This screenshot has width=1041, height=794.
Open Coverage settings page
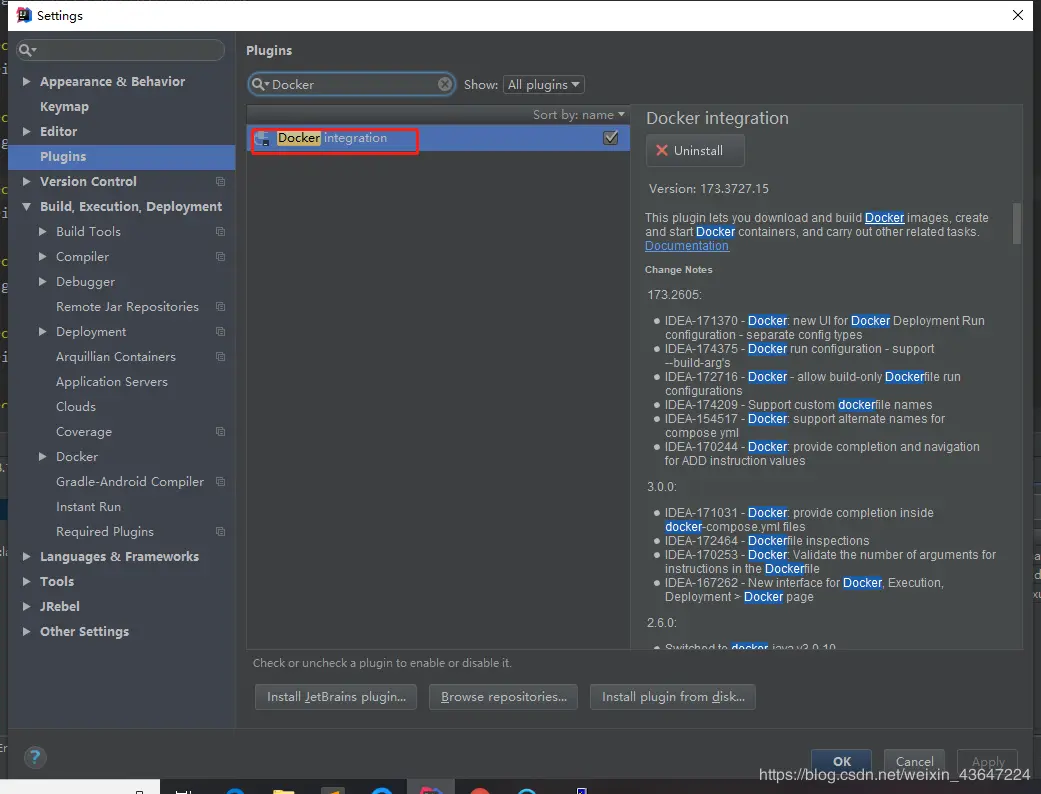(84, 432)
